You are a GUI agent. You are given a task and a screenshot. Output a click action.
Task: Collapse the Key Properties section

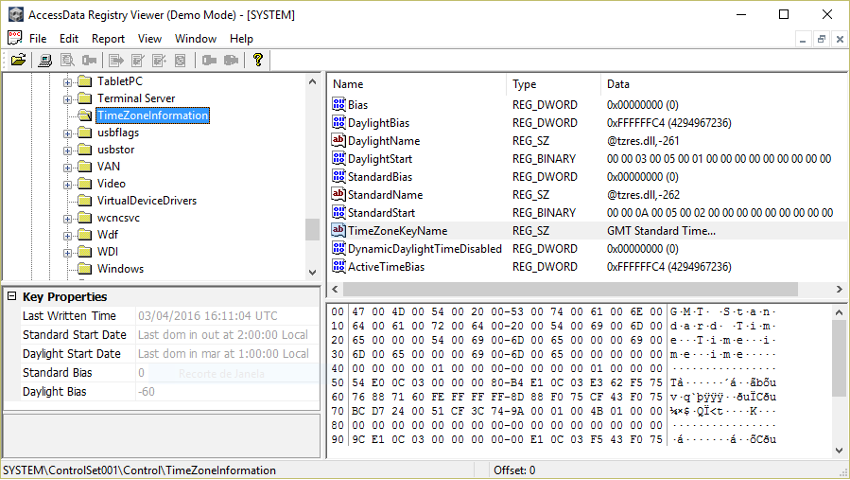pyautogui.click(x=12, y=296)
